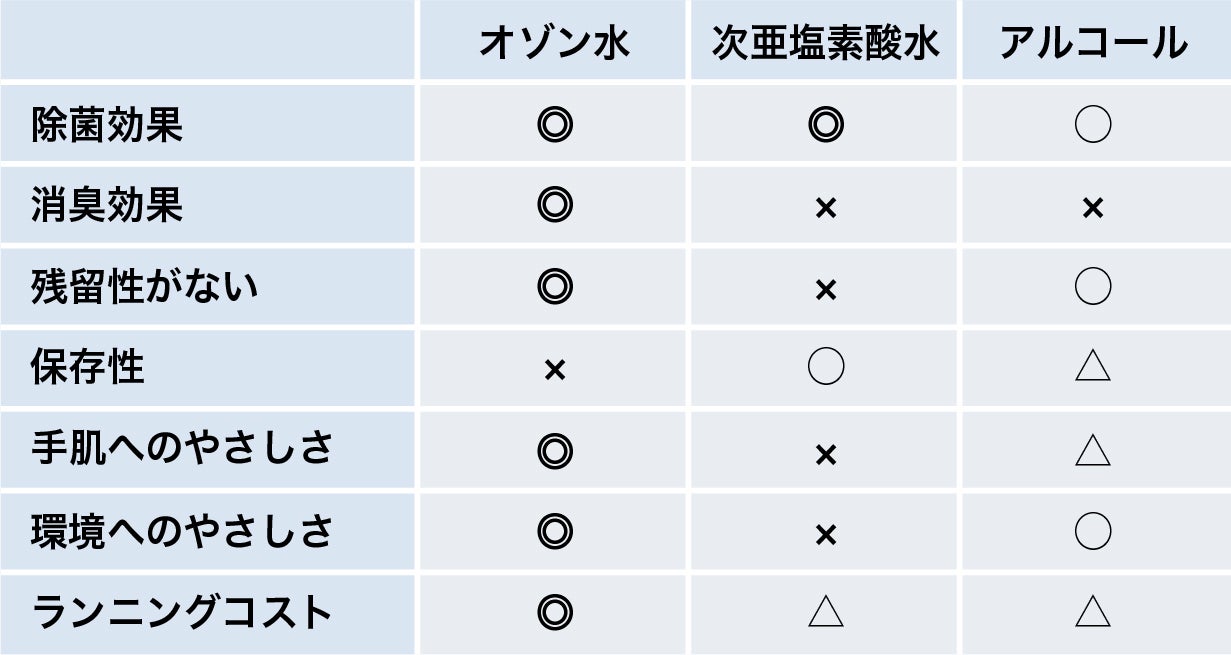Select the 環境へのやさしさ row label

click(x=182, y=530)
